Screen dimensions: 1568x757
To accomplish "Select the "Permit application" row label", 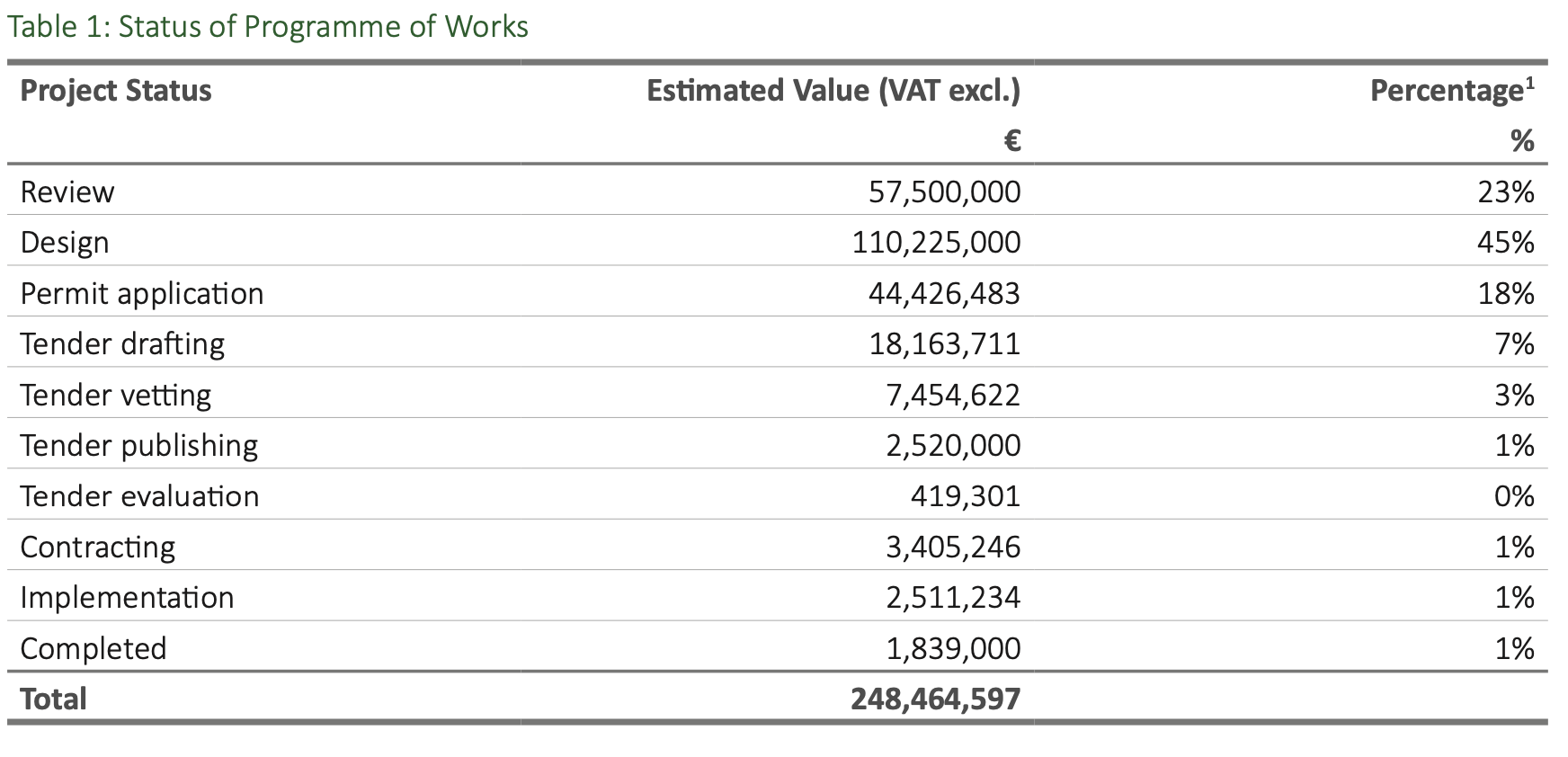I will pyautogui.click(x=142, y=294).
